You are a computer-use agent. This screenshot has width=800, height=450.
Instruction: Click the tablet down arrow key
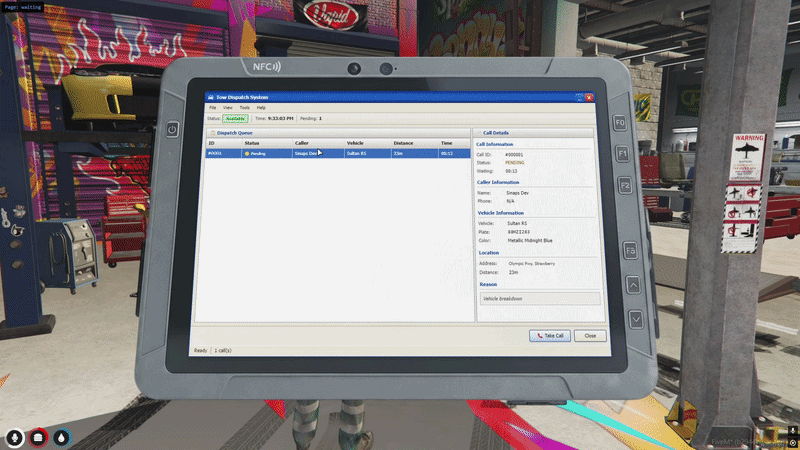click(x=636, y=320)
